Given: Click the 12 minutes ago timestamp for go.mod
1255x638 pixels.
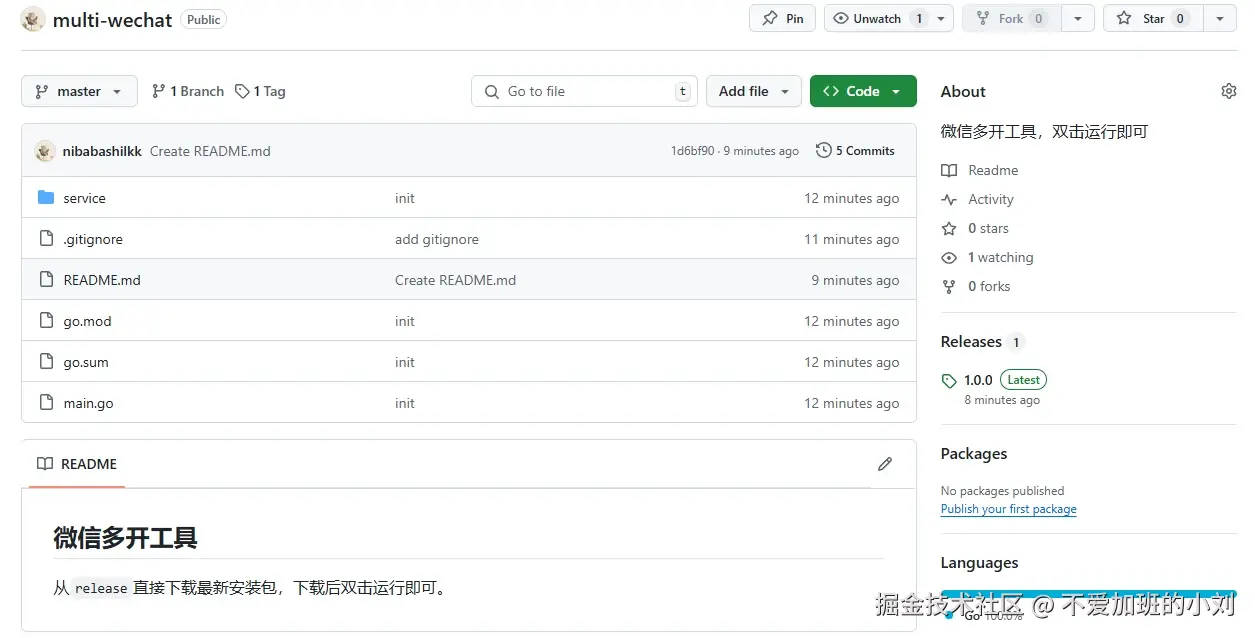Looking at the screenshot, I should pyautogui.click(x=852, y=321).
